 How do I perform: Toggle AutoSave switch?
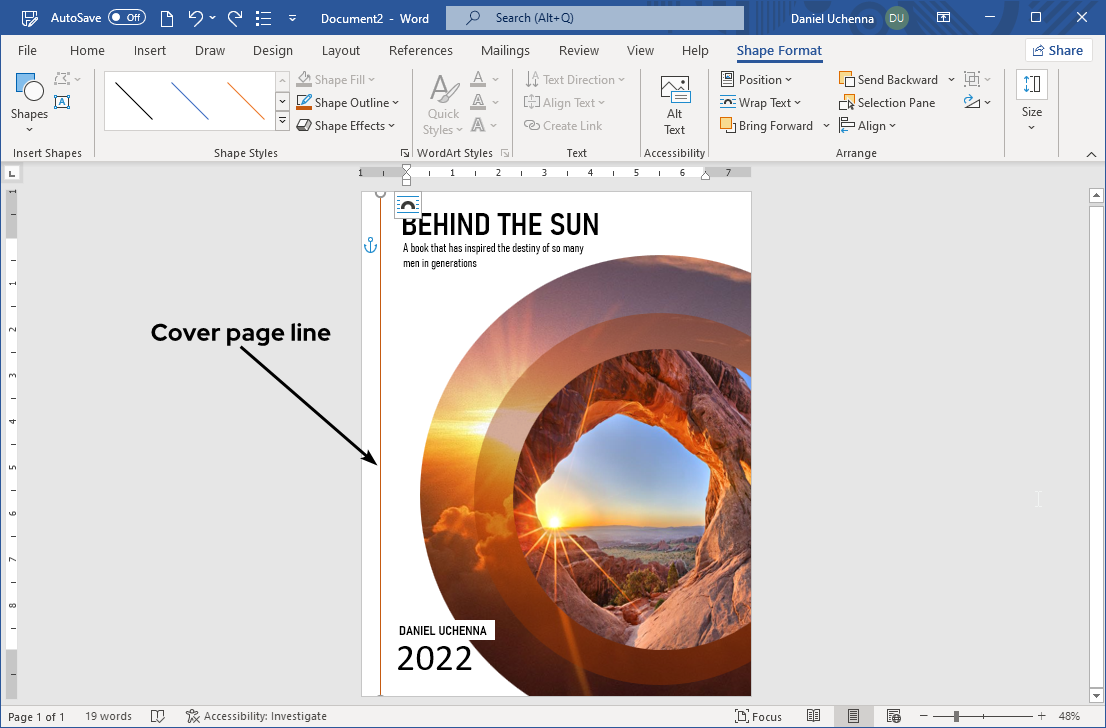tap(127, 18)
